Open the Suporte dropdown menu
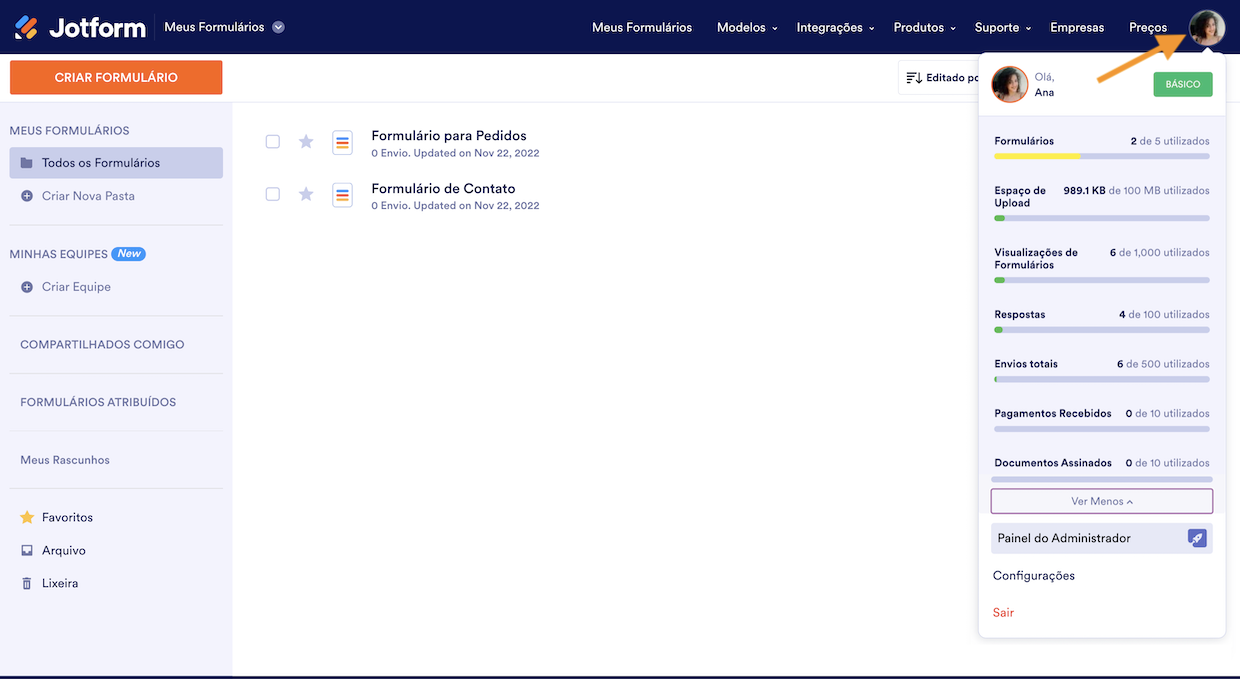1240x679 pixels. (x=1003, y=27)
